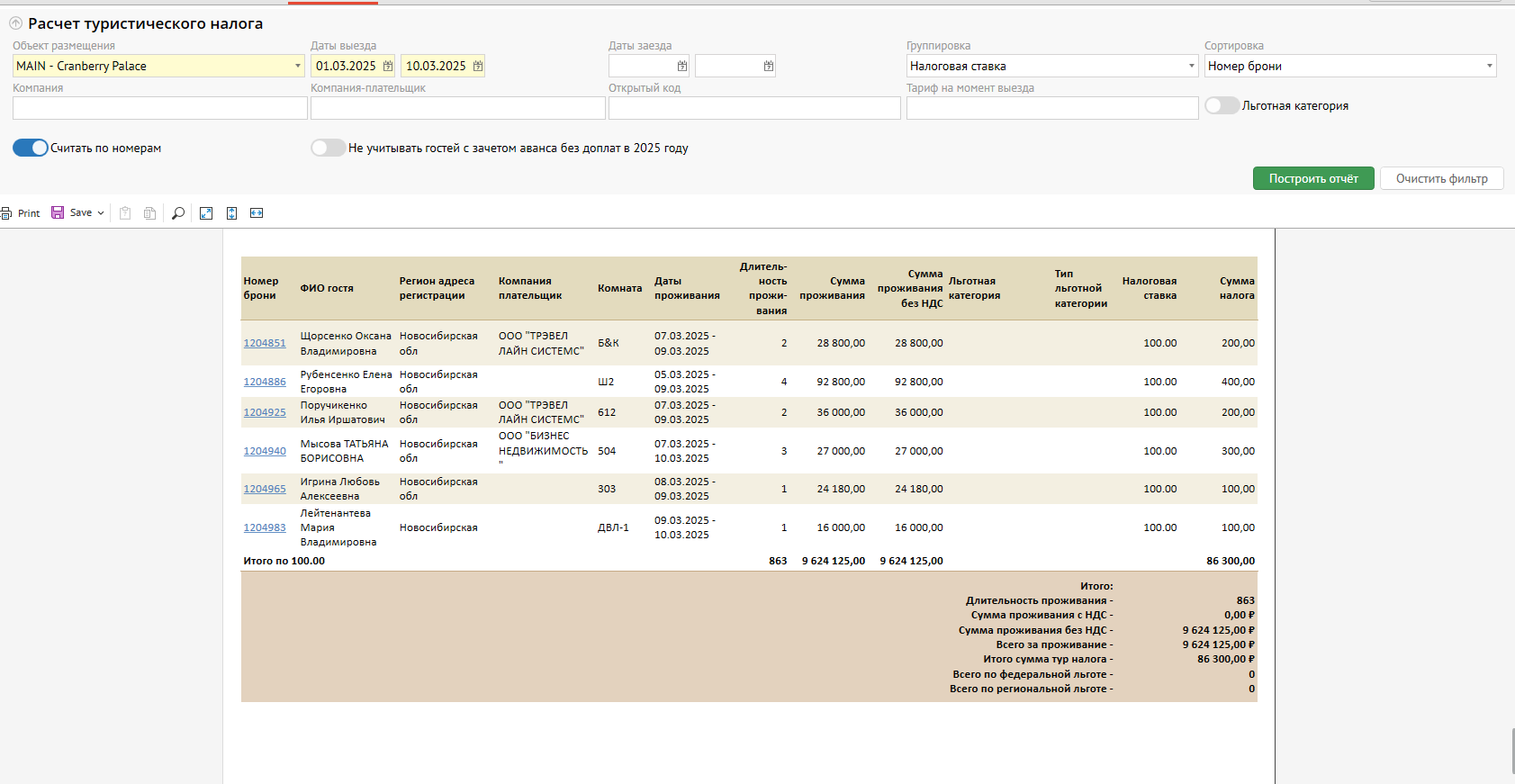Click the fit page height icon

(x=231, y=213)
